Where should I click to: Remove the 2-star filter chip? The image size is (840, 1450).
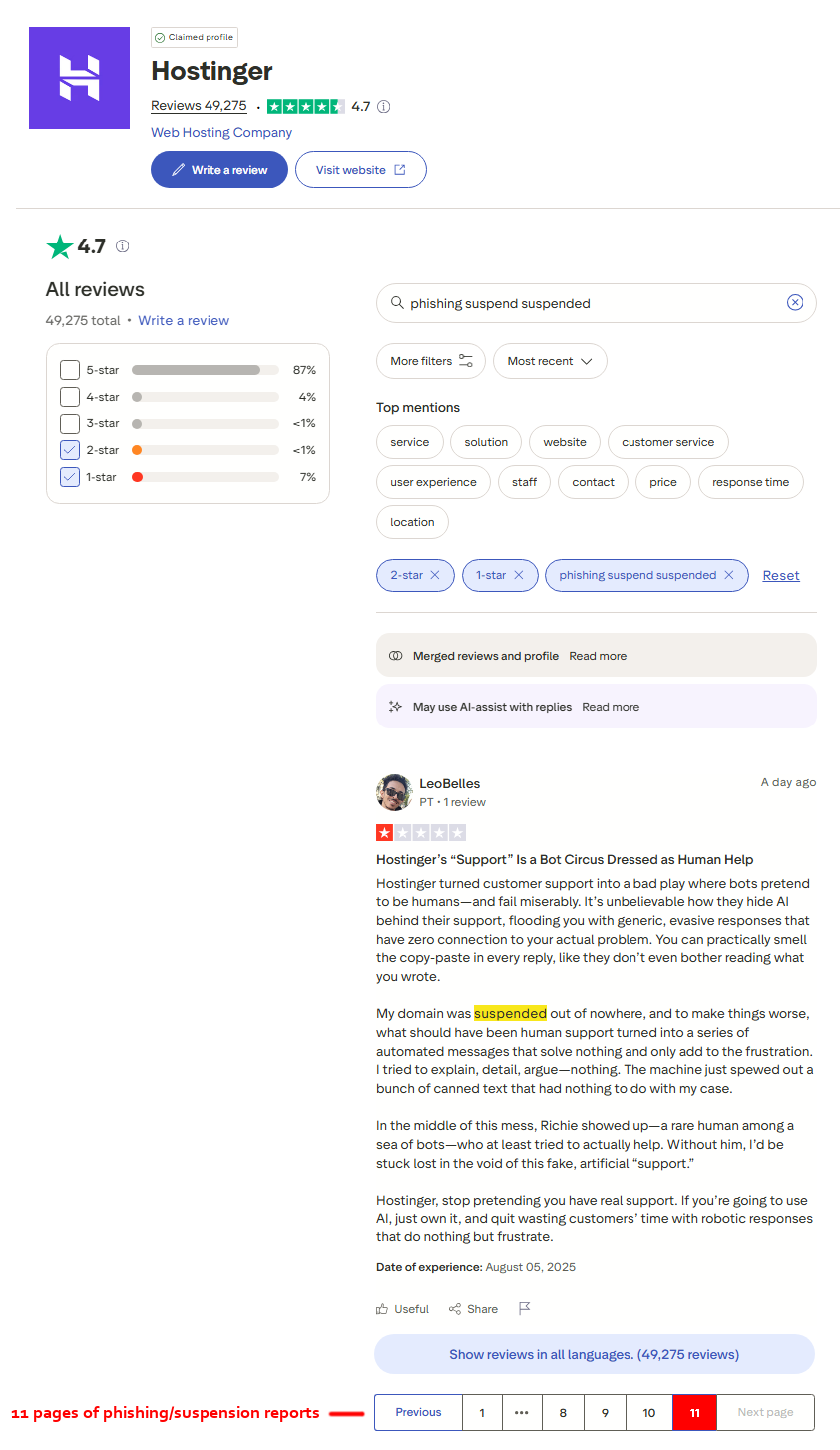[435, 575]
